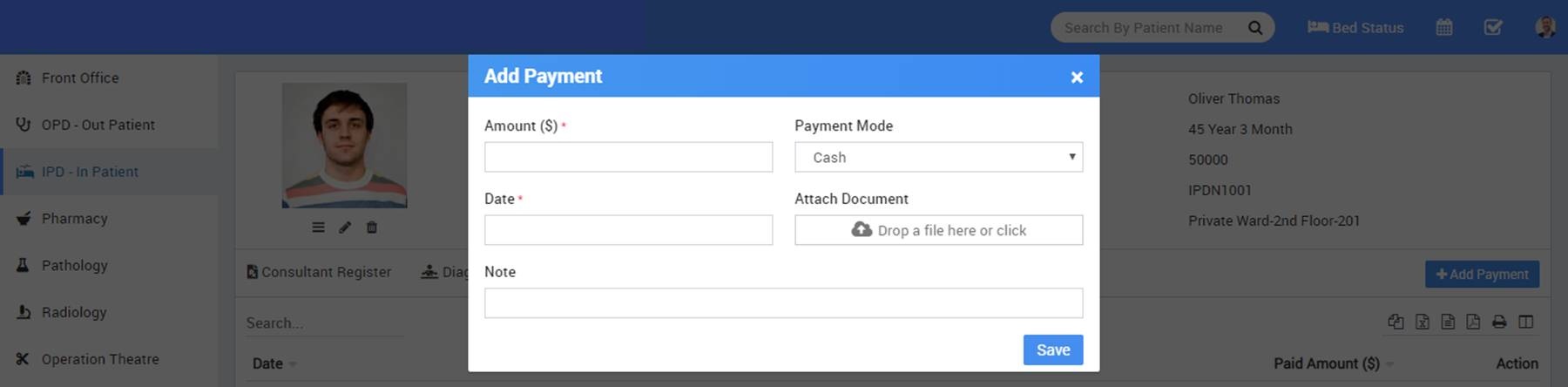
Task: Click Private Ward-2nd Floor-201 text
Action: (1274, 221)
